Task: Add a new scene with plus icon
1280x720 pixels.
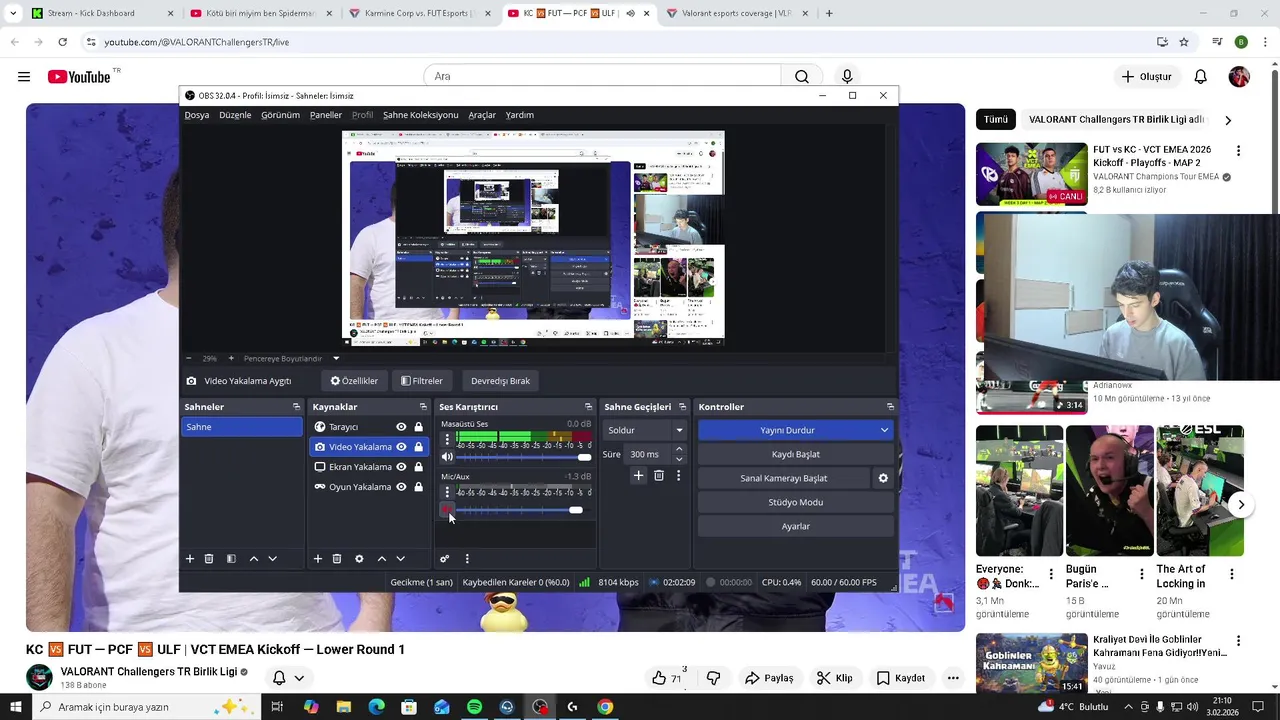Action: point(190,559)
